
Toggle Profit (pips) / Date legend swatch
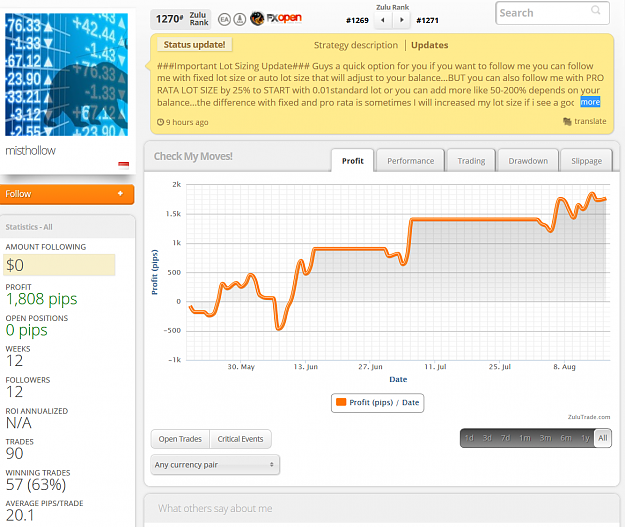click(341, 402)
